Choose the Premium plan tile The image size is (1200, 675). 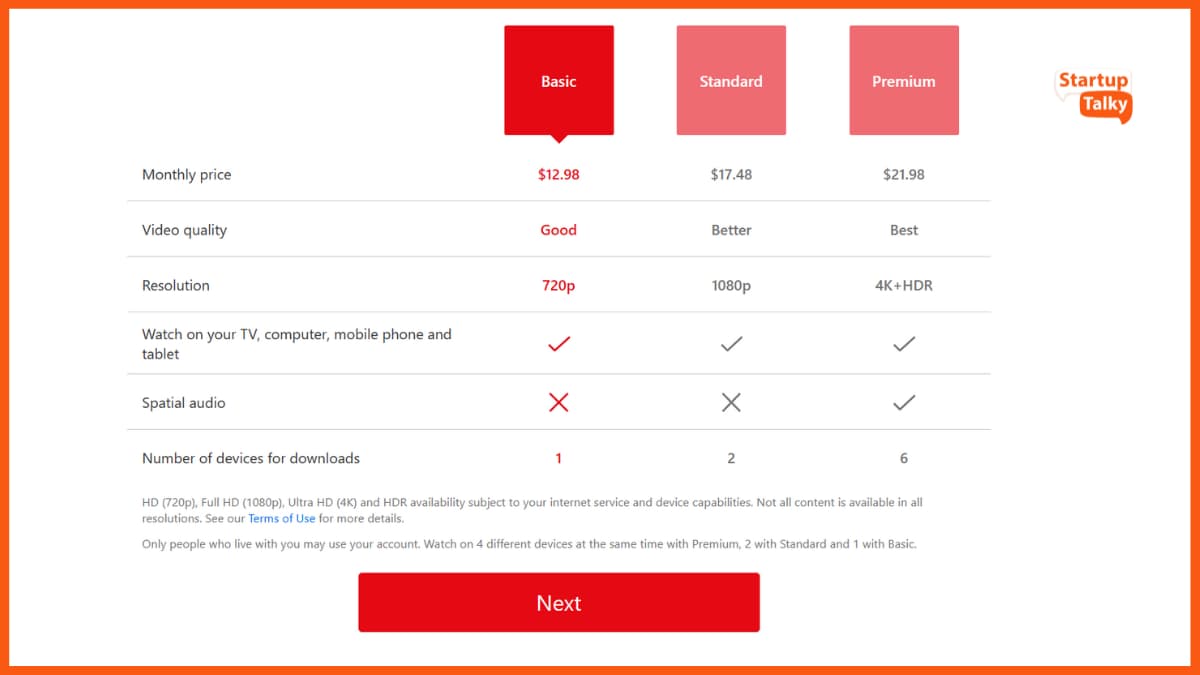click(904, 81)
